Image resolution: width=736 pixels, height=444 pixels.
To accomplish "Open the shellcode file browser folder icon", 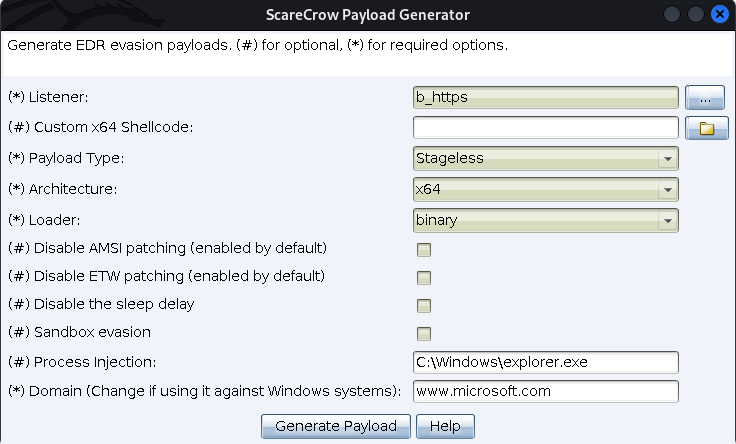I will pos(706,128).
